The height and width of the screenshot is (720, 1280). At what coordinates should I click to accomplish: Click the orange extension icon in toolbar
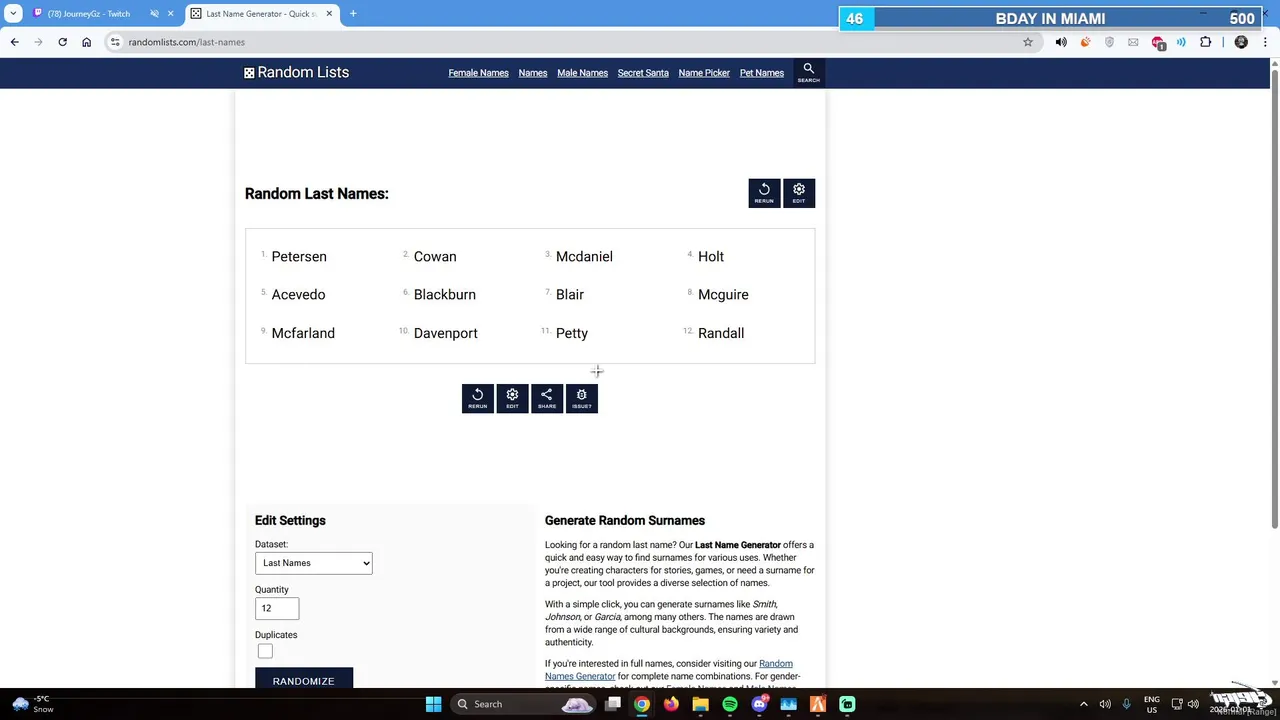(1085, 42)
